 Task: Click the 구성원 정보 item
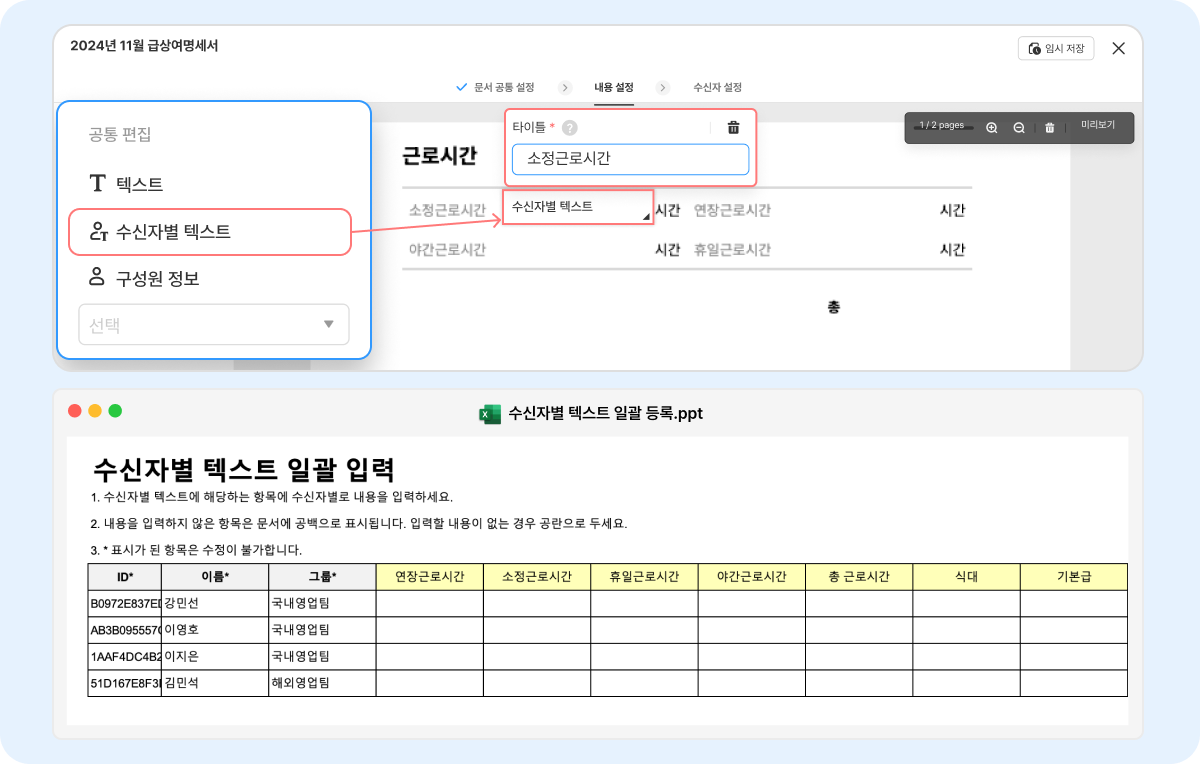click(x=157, y=278)
